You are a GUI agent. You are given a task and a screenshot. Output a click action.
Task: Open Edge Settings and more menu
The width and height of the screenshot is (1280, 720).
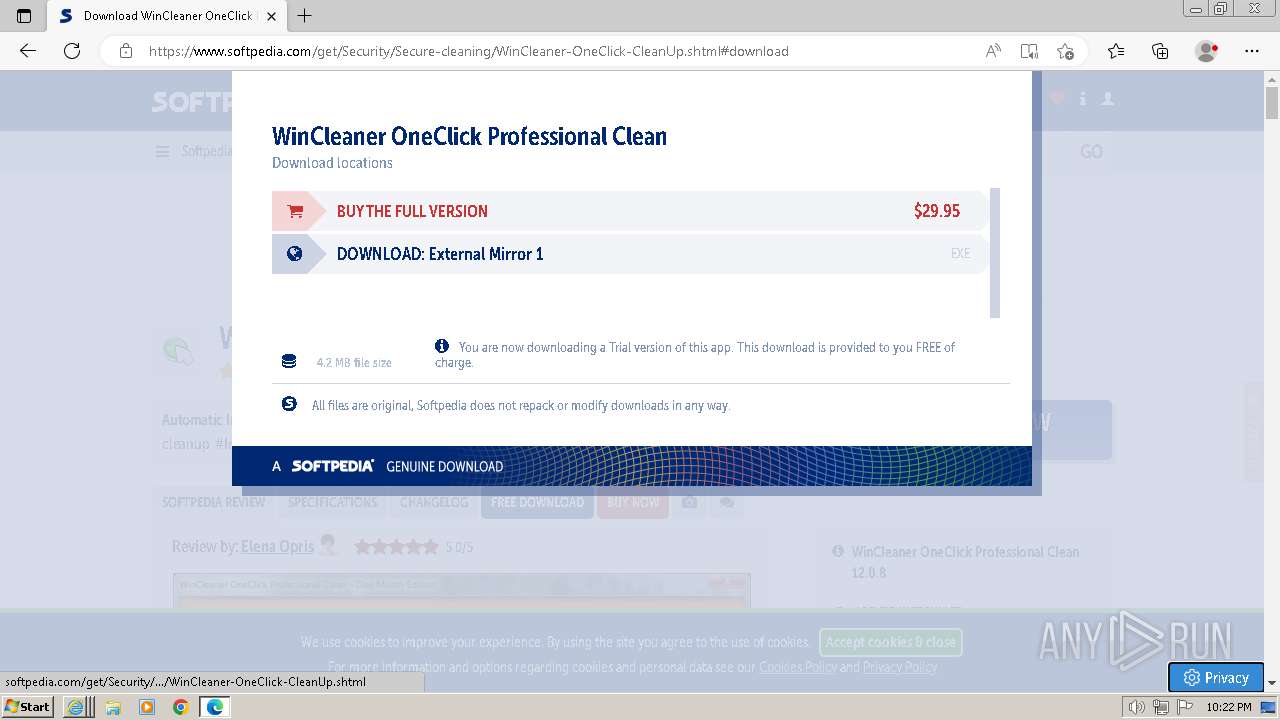[x=1252, y=51]
